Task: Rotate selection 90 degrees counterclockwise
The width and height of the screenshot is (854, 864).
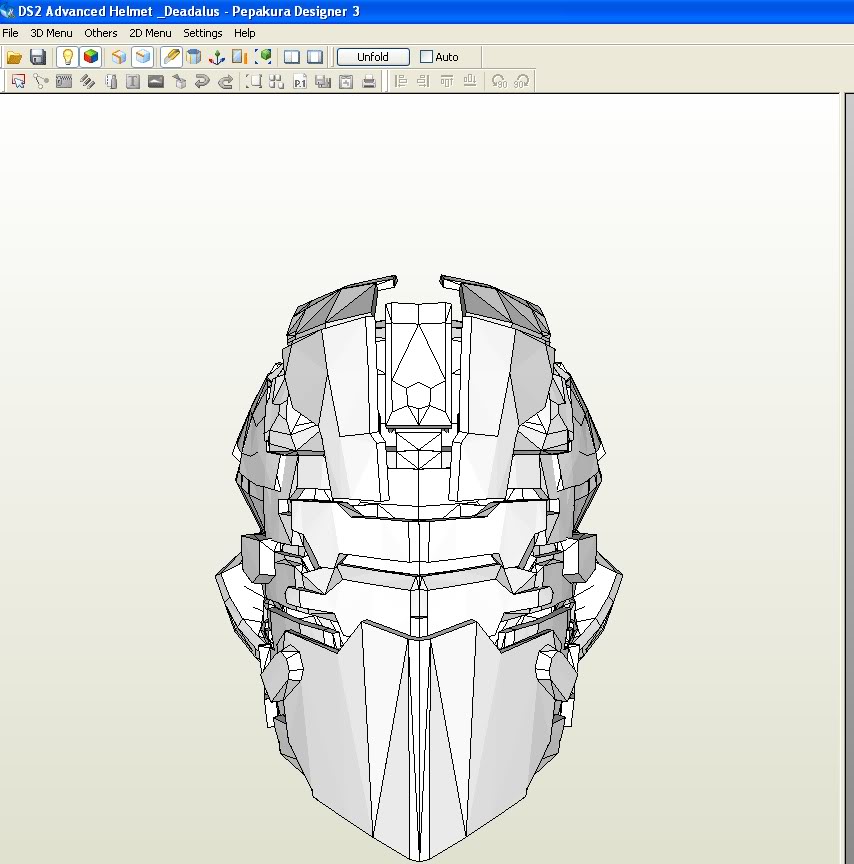Action: tap(499, 82)
